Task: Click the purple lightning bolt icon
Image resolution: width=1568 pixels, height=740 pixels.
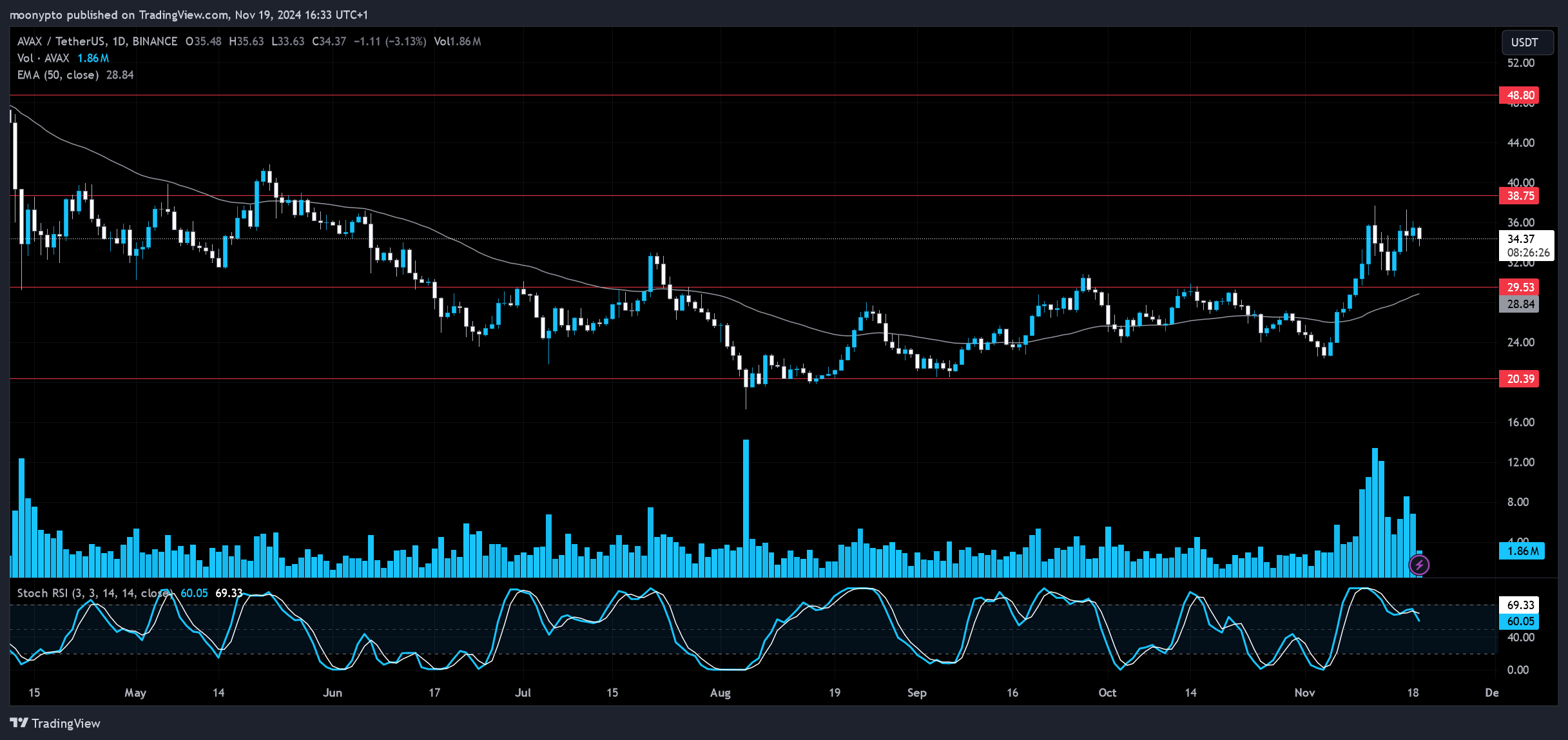Action: click(x=1419, y=565)
